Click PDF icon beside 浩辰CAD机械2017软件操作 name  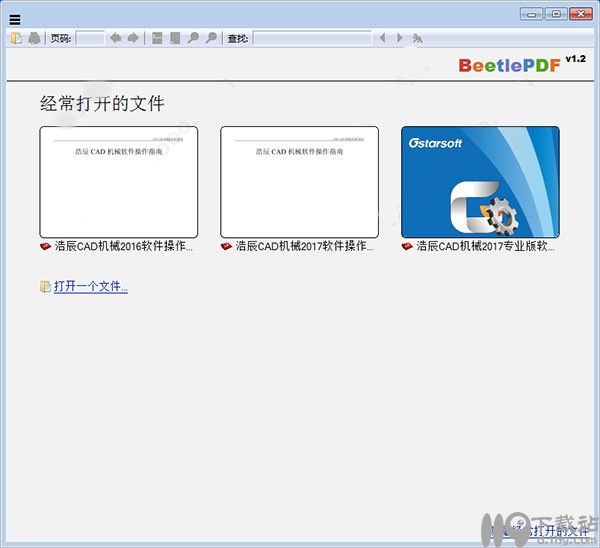227,246
